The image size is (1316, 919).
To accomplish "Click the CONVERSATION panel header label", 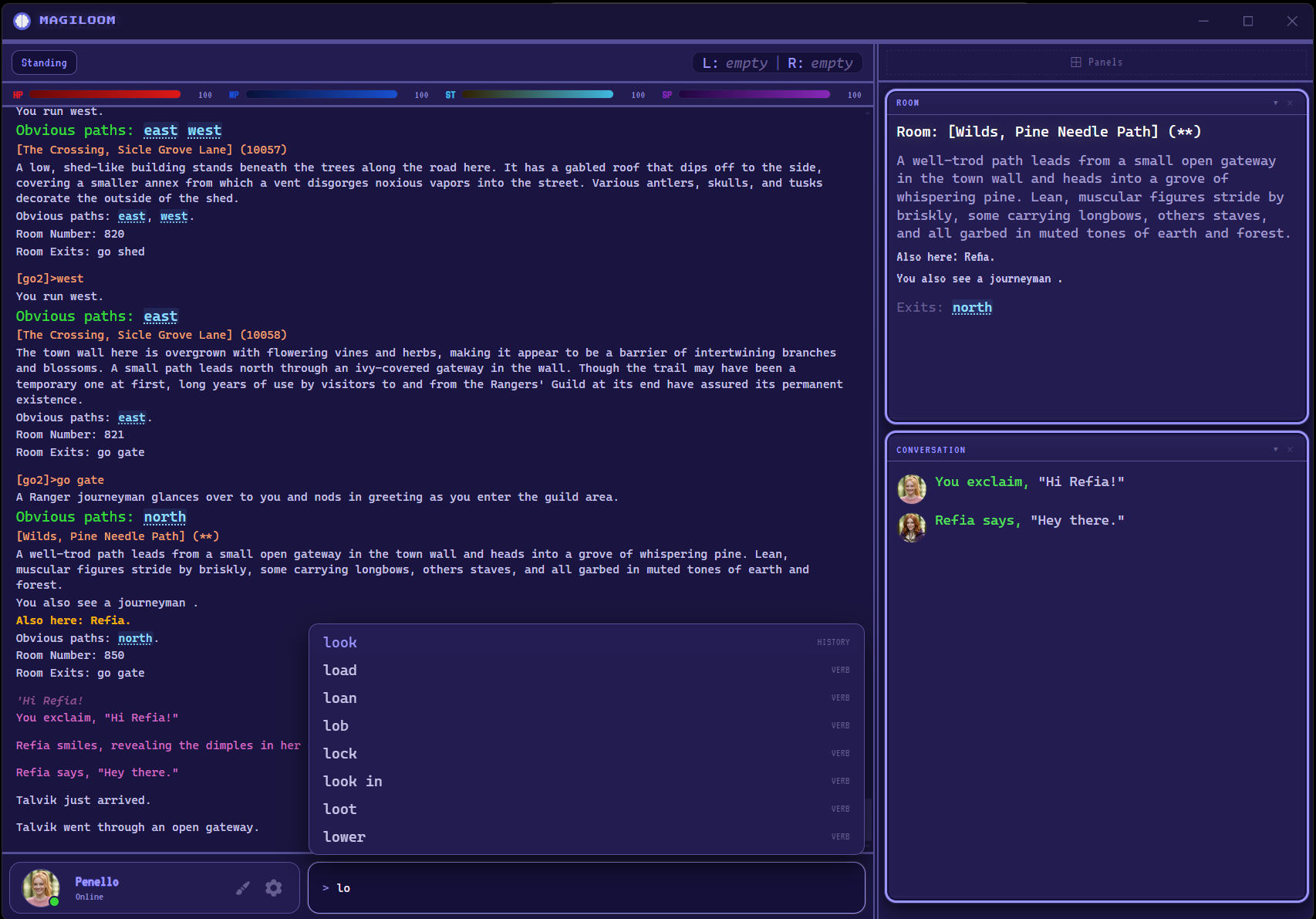I will pyautogui.click(x=931, y=450).
